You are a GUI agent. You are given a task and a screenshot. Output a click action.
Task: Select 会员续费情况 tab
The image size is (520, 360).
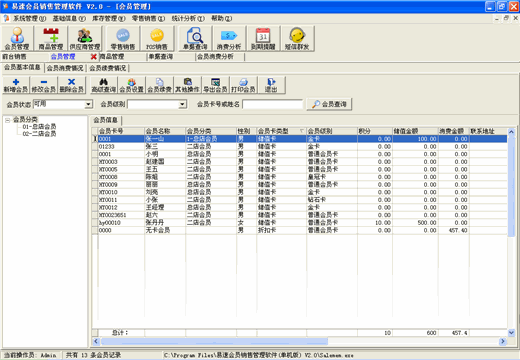pos(108,68)
